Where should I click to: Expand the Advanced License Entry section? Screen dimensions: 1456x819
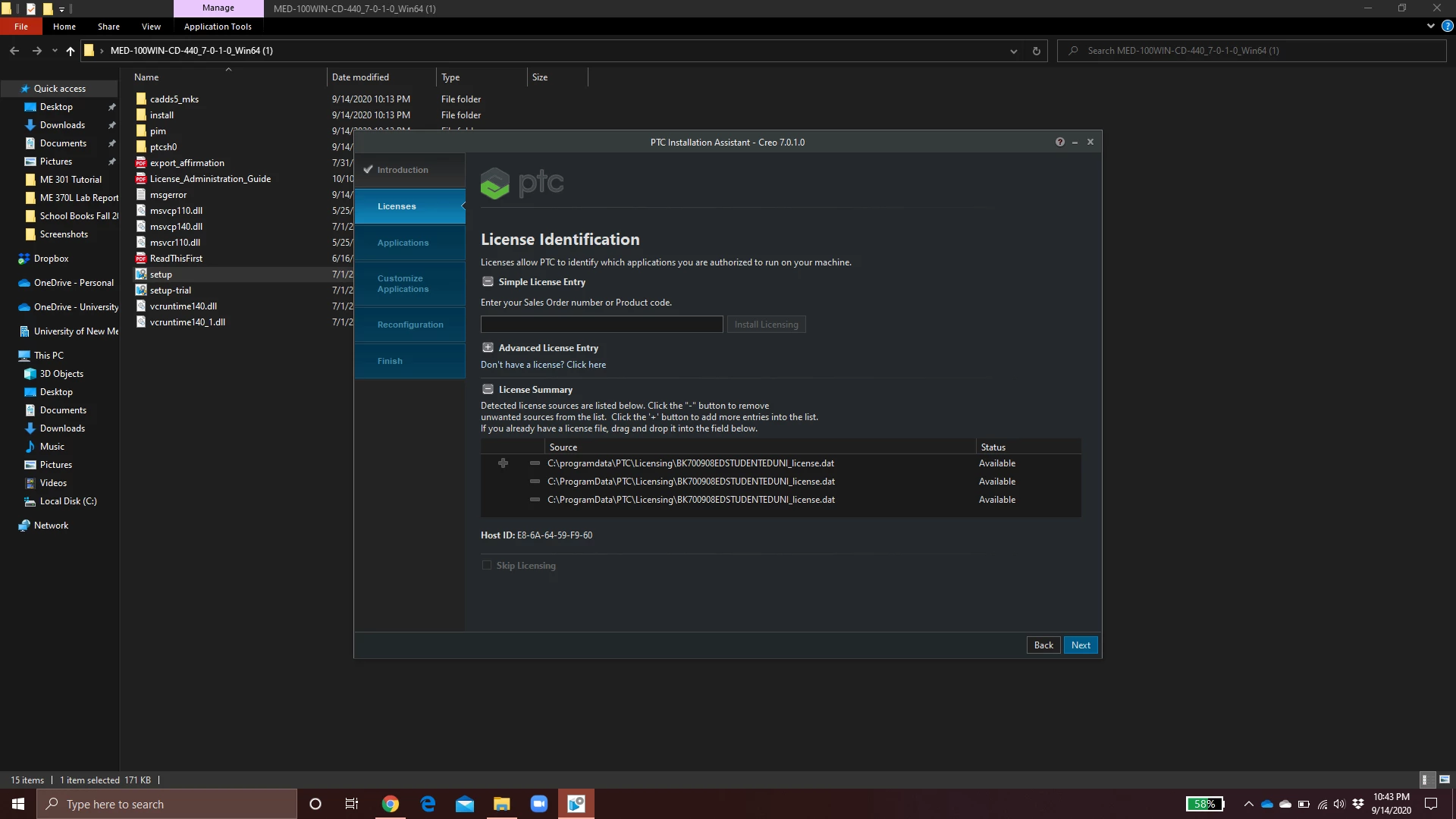click(488, 348)
